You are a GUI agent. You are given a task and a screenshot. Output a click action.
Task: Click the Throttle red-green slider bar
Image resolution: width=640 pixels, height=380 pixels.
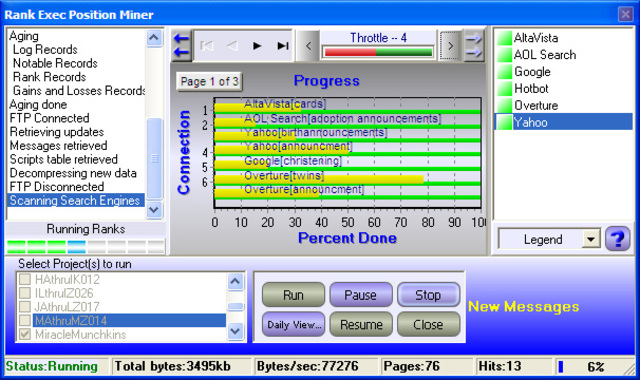point(378,52)
